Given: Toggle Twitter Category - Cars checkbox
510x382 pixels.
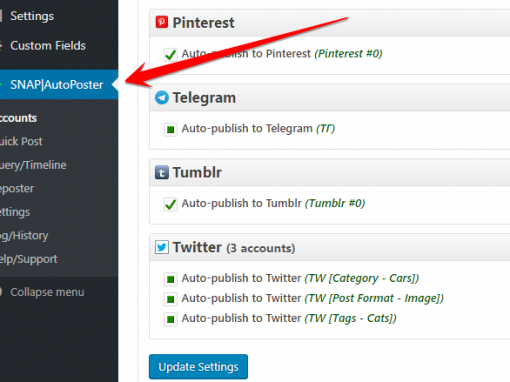Looking at the screenshot, I should [x=170, y=279].
